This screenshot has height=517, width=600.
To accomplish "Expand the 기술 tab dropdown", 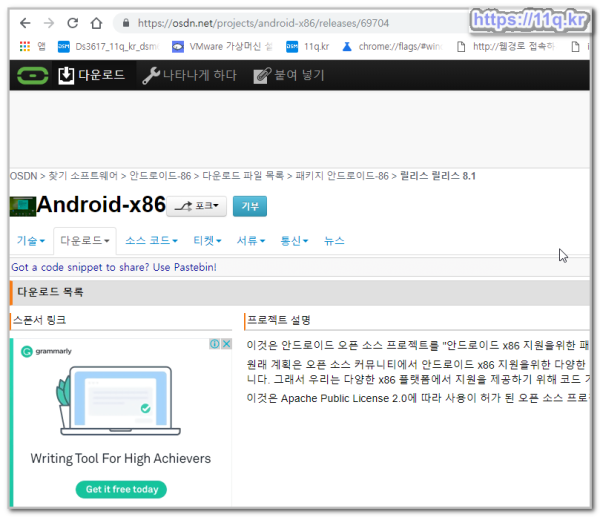I will pos(31,241).
